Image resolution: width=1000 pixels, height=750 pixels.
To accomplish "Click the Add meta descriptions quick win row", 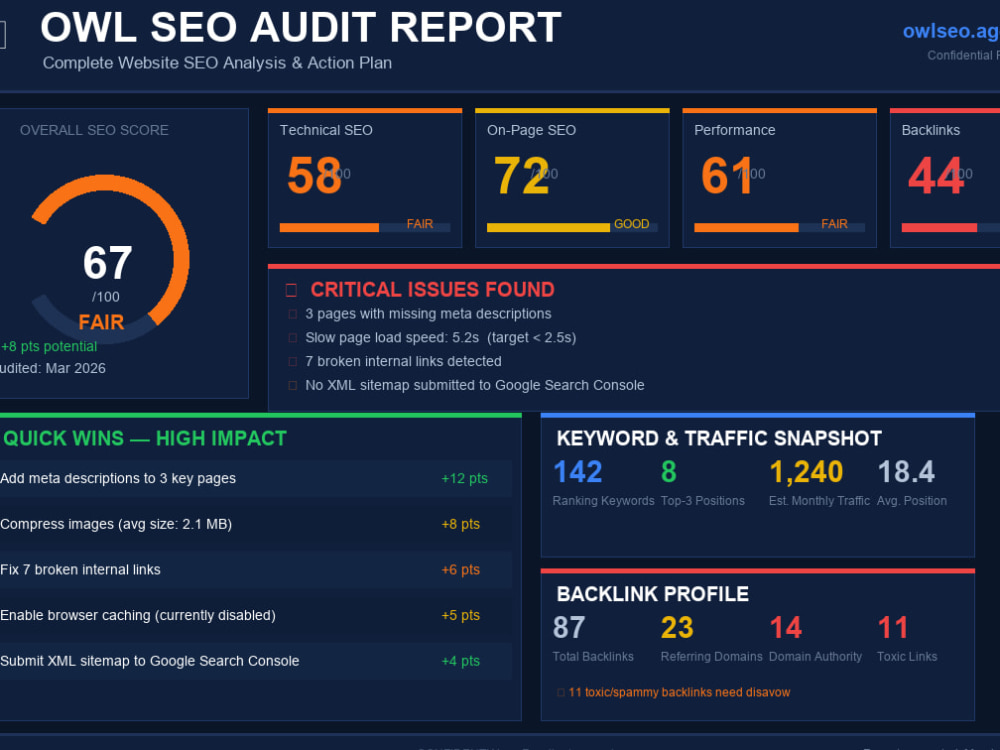I will pyautogui.click(x=255, y=478).
